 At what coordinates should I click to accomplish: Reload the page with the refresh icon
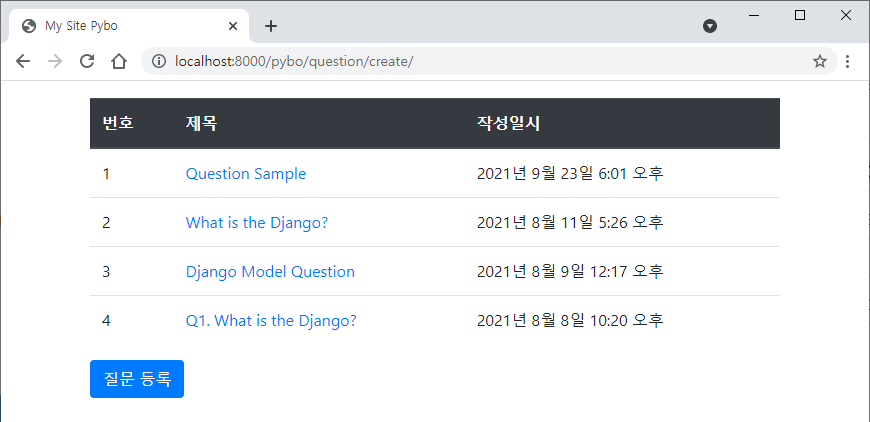pos(87,61)
